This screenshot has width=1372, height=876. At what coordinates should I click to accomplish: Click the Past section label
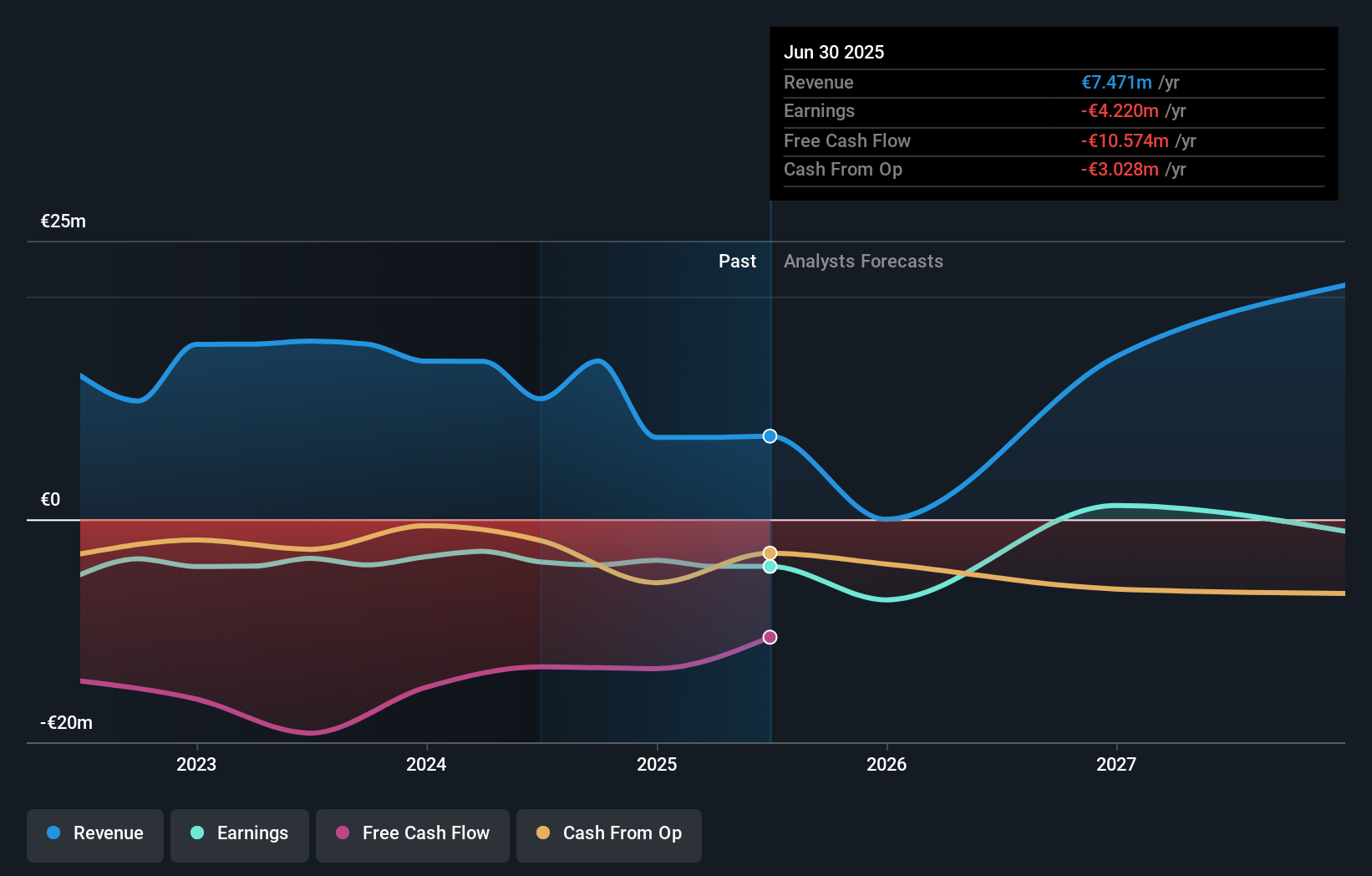737,262
